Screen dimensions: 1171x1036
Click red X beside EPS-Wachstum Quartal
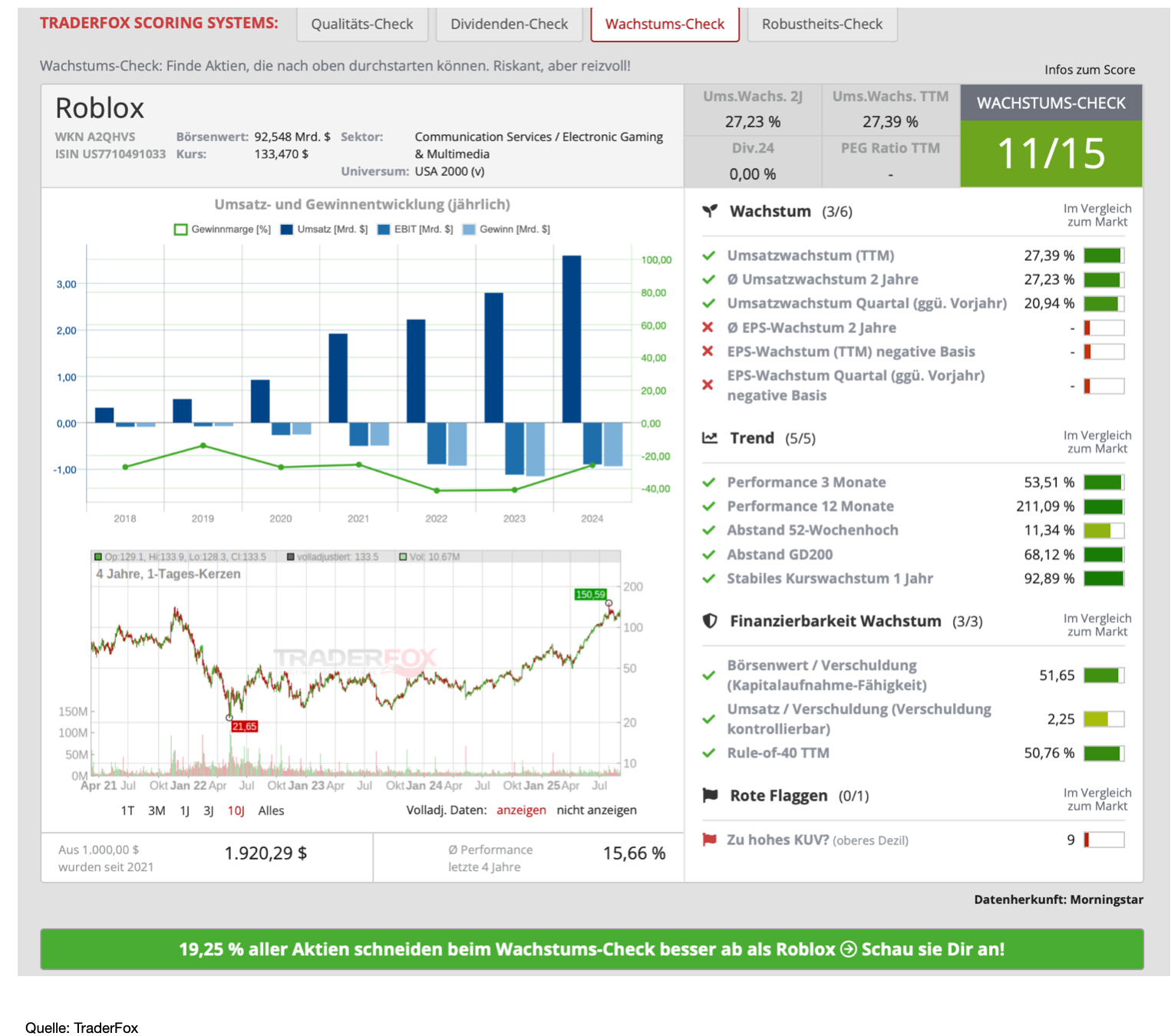(x=708, y=384)
